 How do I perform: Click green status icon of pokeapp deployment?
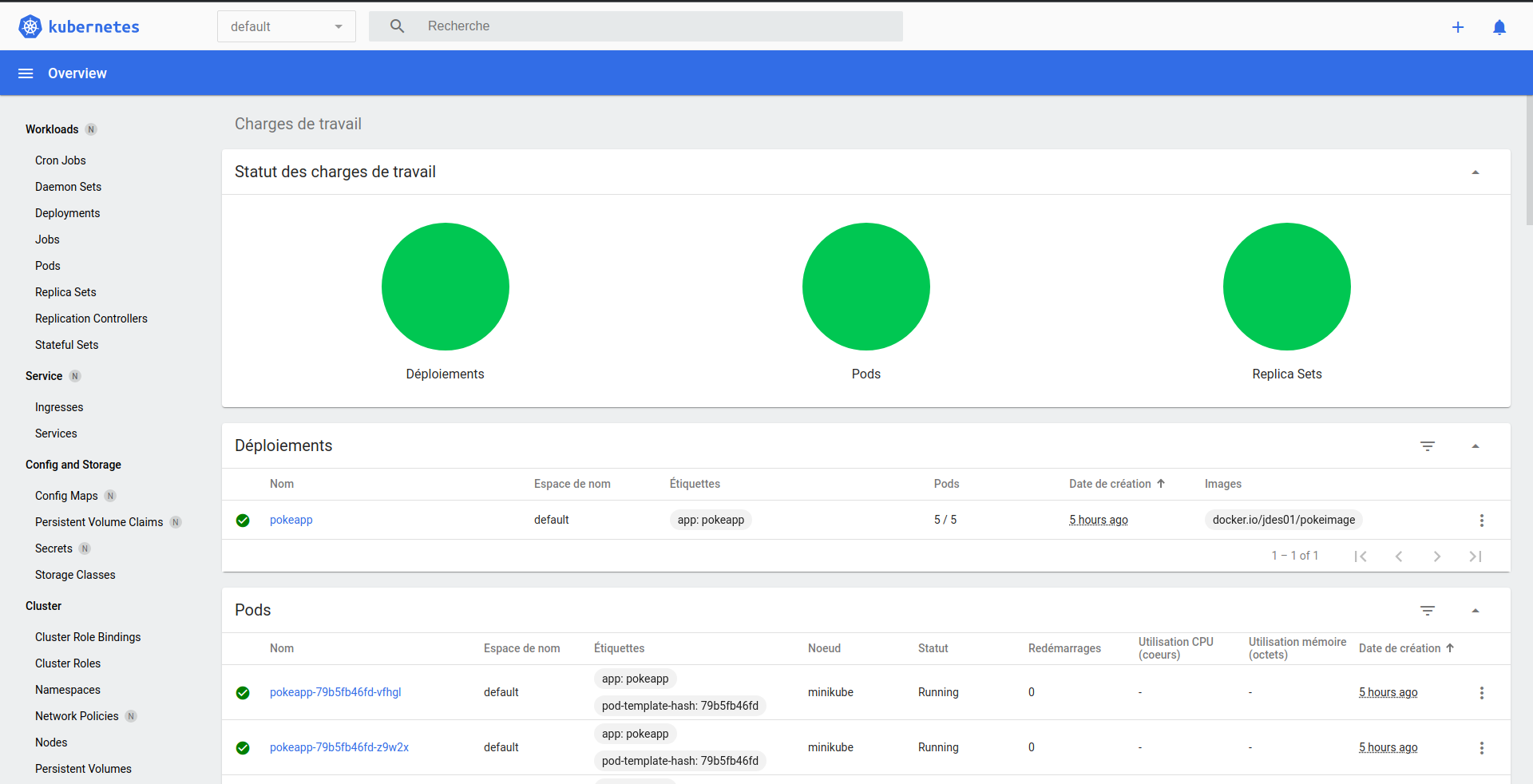tap(243, 521)
